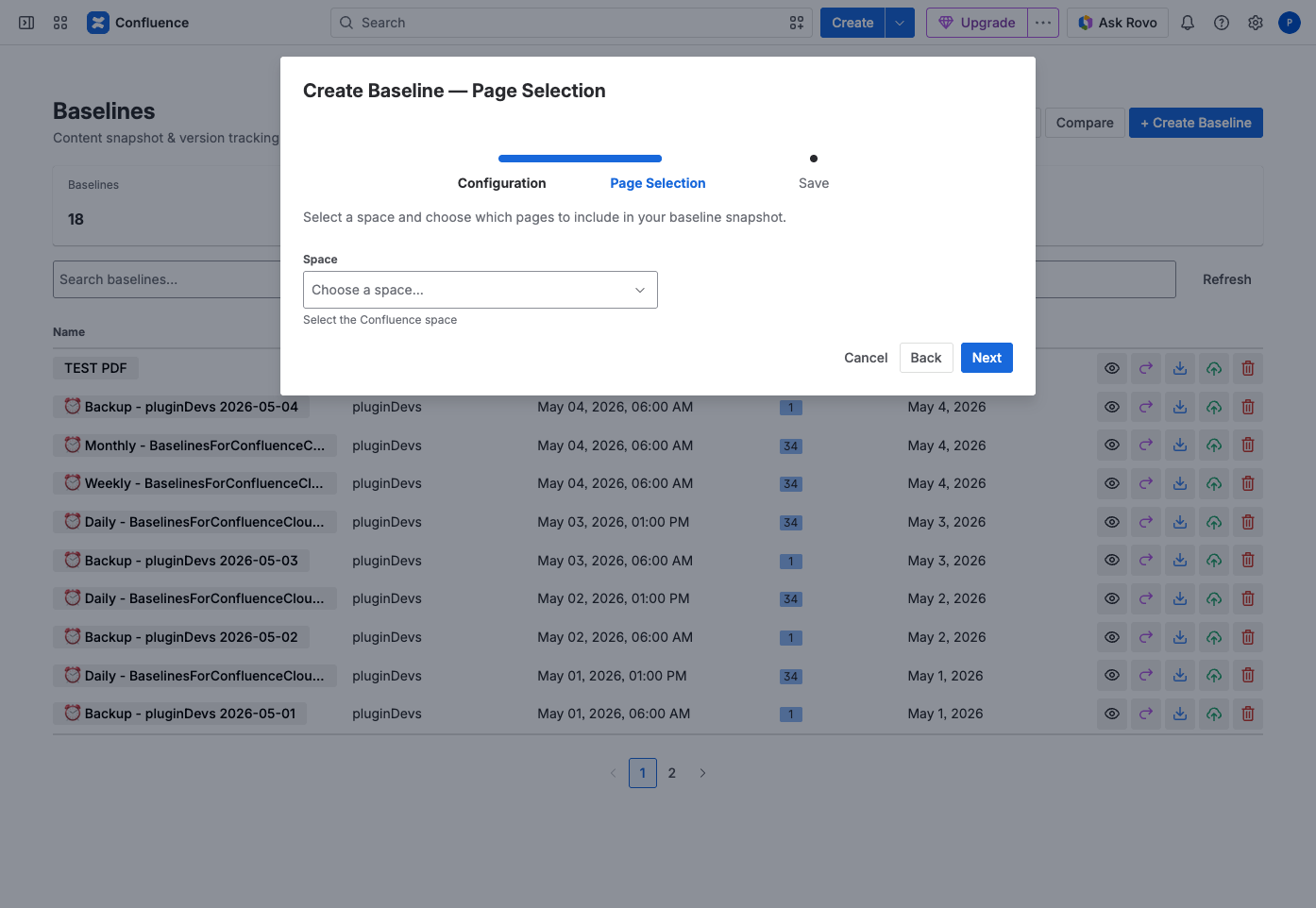Upload restore icon for TEST PDF
The image size is (1316, 908).
click(1214, 368)
